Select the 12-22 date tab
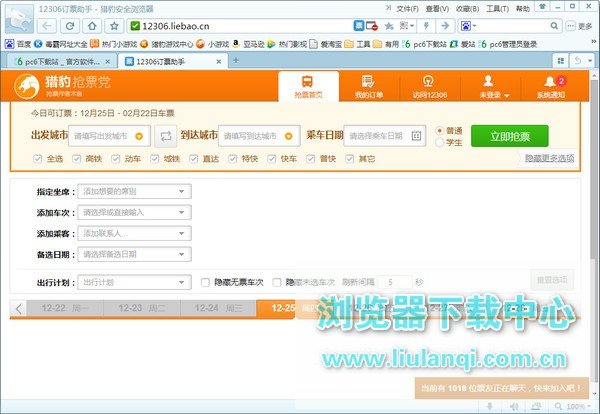600x414 pixels. pyautogui.click(x=65, y=308)
